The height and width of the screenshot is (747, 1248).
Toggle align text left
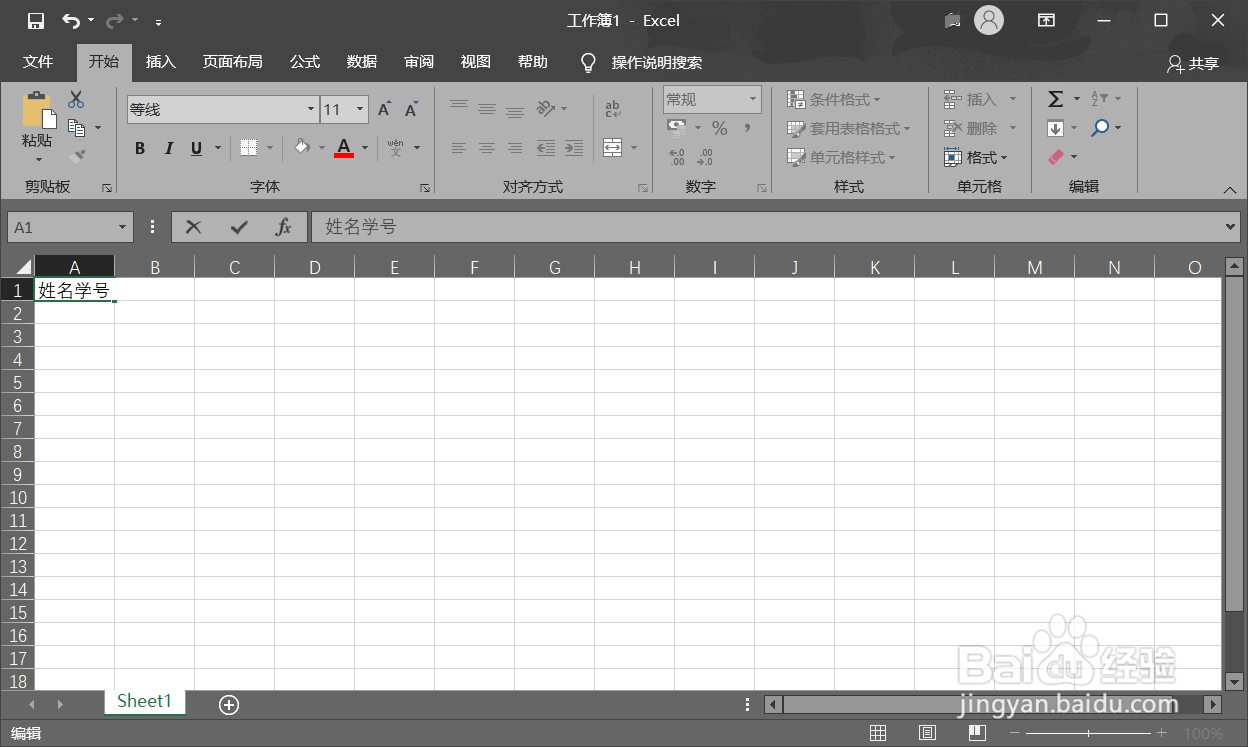(x=459, y=148)
